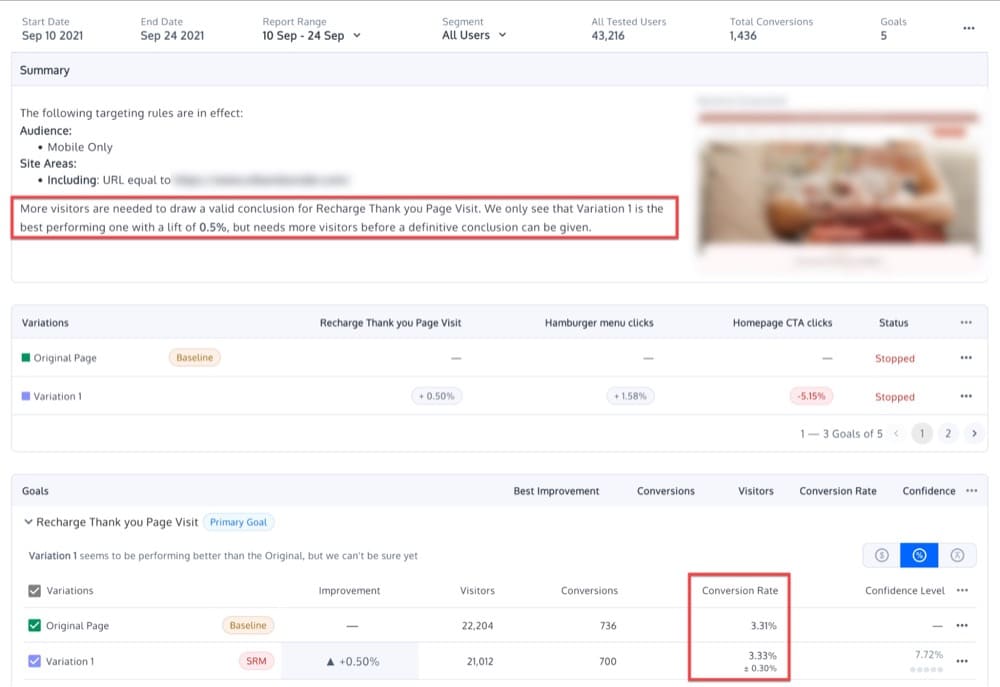Click the Total Conversions 1,436 value
Viewport: 1000px width, 687px height.
point(743,36)
